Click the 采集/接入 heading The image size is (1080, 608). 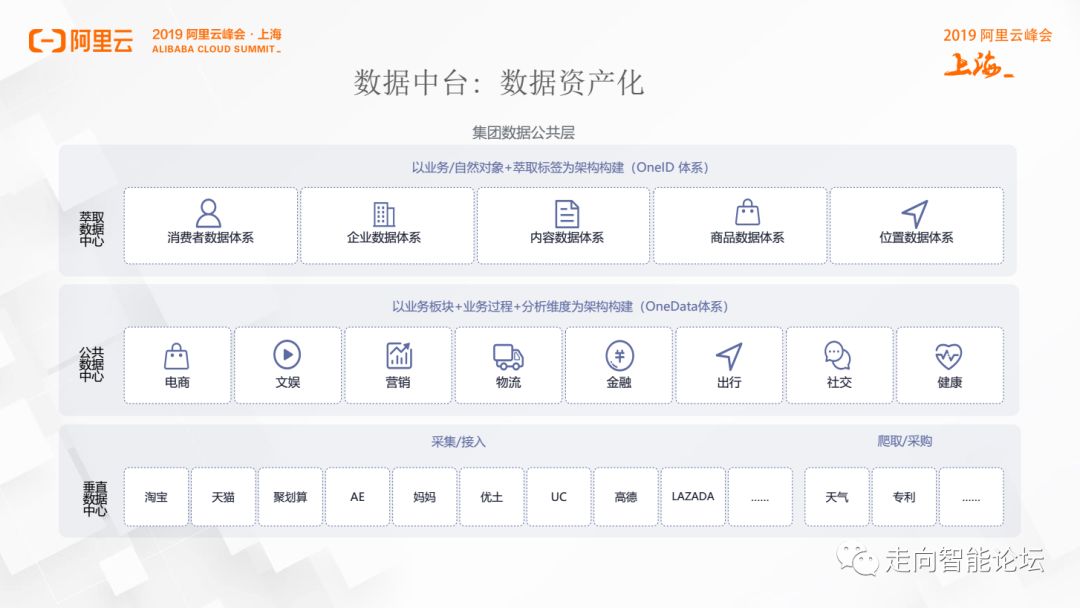coord(458,441)
